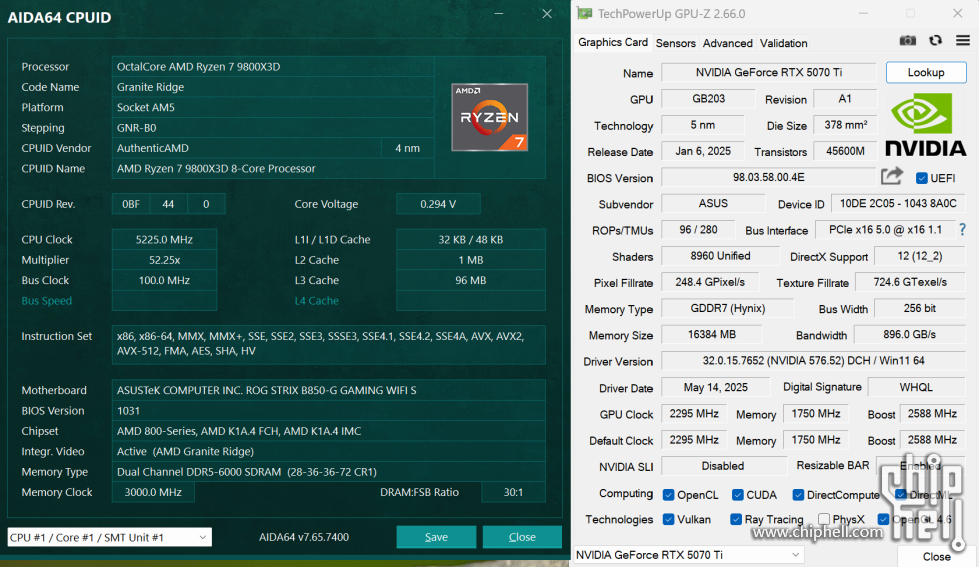Image resolution: width=979 pixels, height=567 pixels.
Task: Open the CPU core selector dropdown
Action: [109, 537]
